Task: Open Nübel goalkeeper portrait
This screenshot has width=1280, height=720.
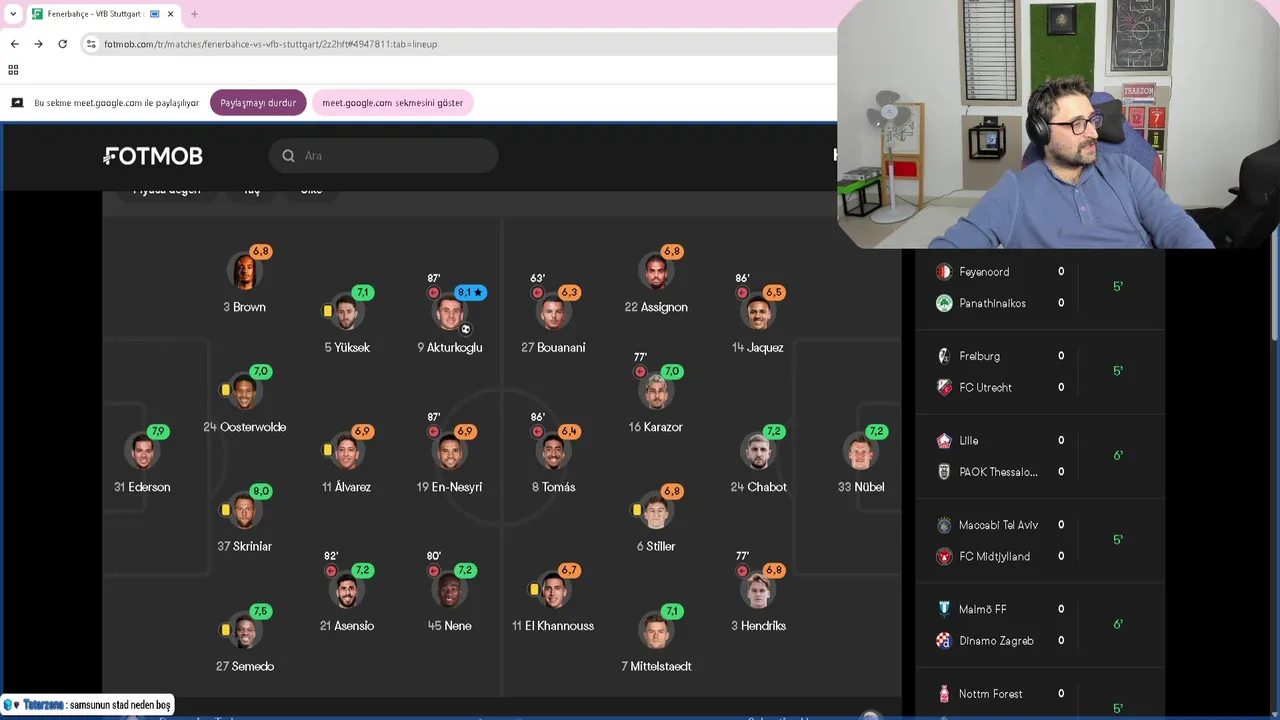Action: pyautogui.click(x=861, y=451)
